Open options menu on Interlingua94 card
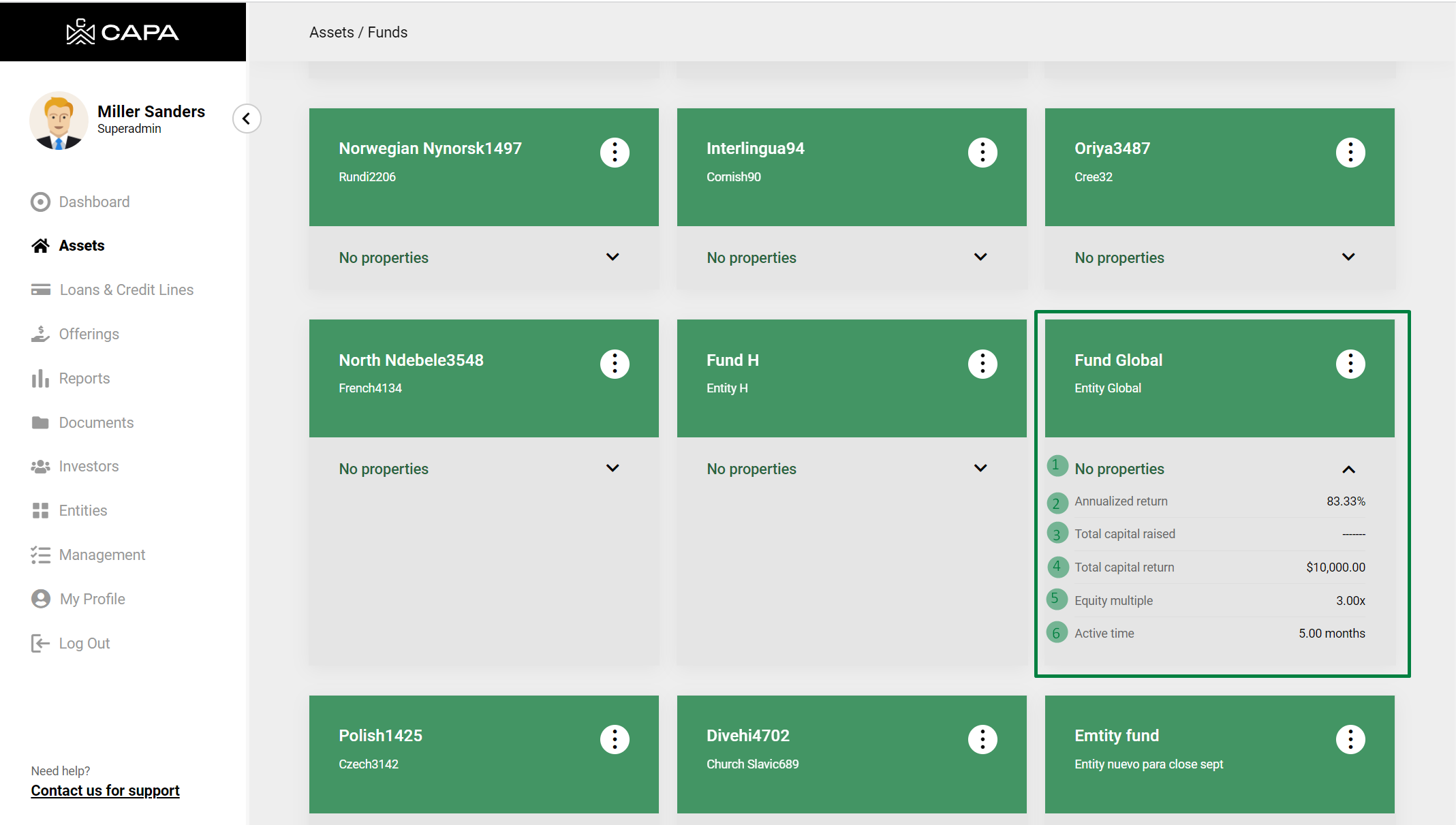1456x825 pixels. [982, 153]
